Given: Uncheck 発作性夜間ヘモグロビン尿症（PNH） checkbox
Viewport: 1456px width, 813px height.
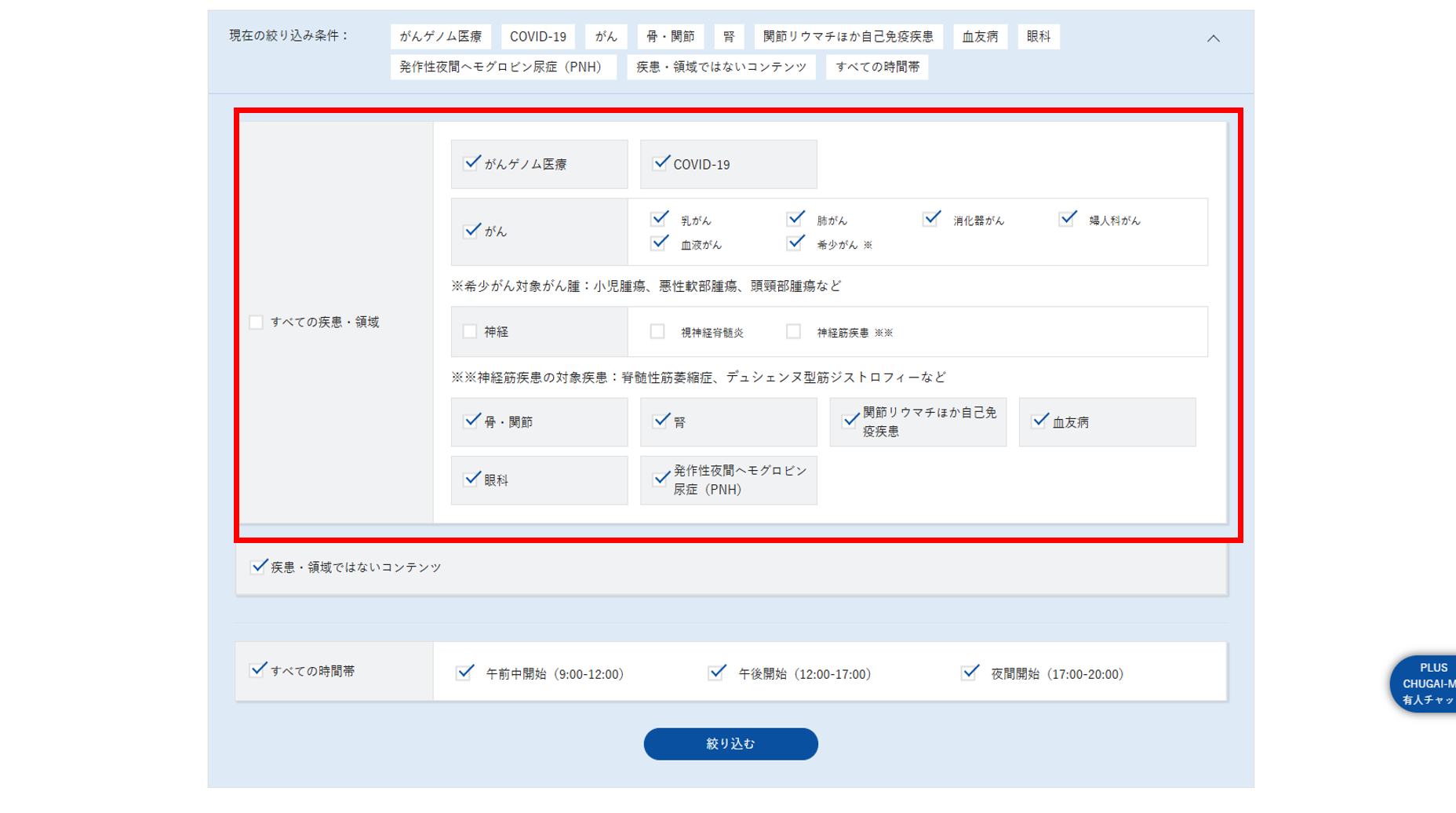Looking at the screenshot, I should click(x=661, y=479).
